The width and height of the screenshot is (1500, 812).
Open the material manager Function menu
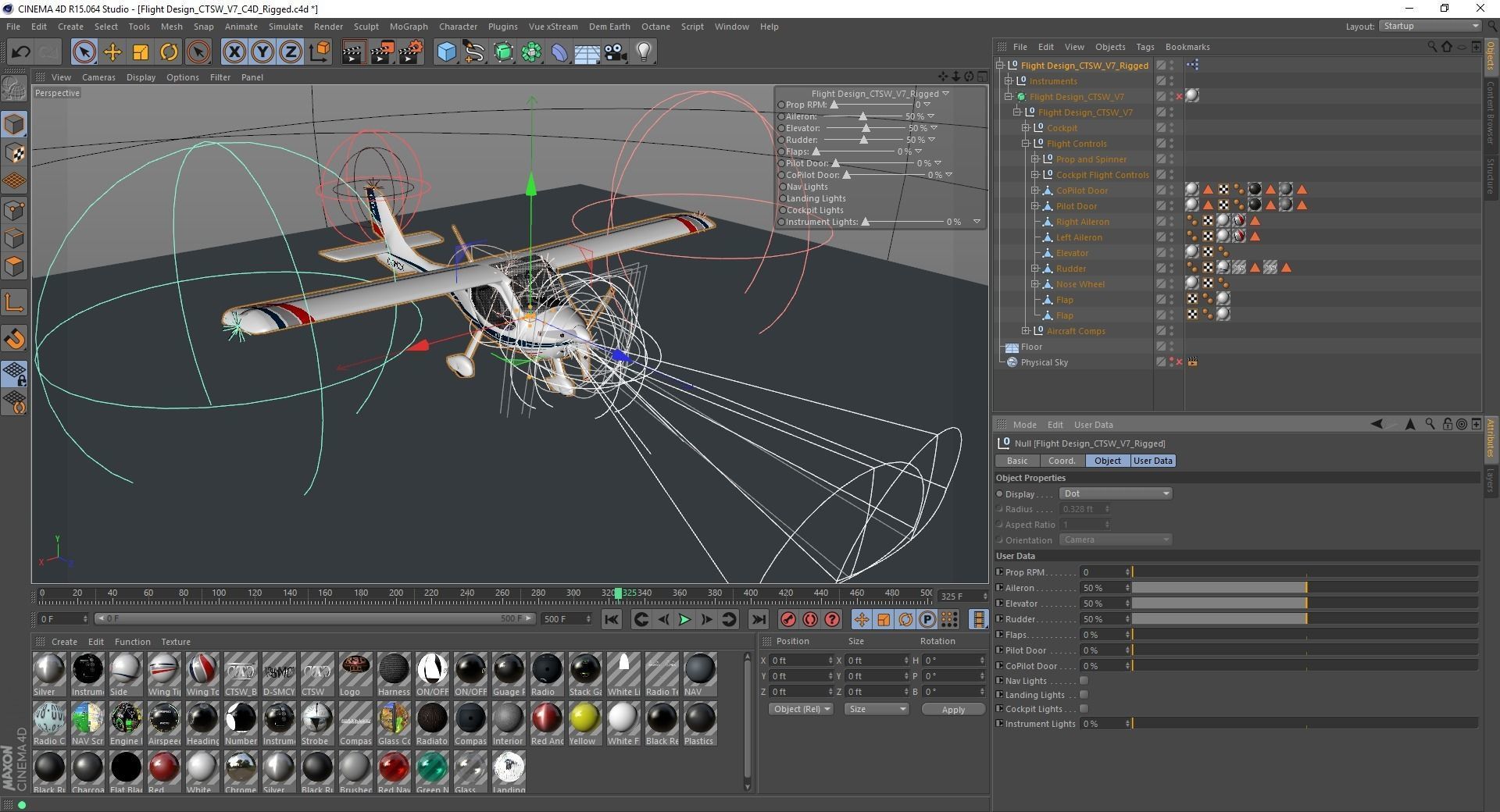[132, 642]
